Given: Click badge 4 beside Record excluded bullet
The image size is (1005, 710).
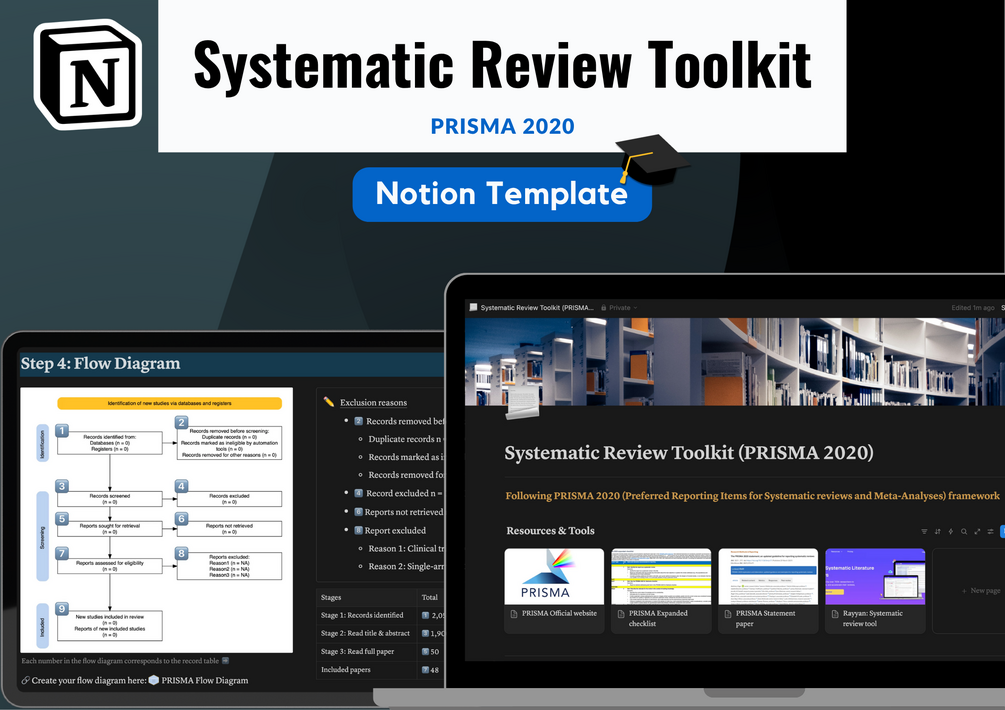Looking at the screenshot, I should tap(359, 493).
